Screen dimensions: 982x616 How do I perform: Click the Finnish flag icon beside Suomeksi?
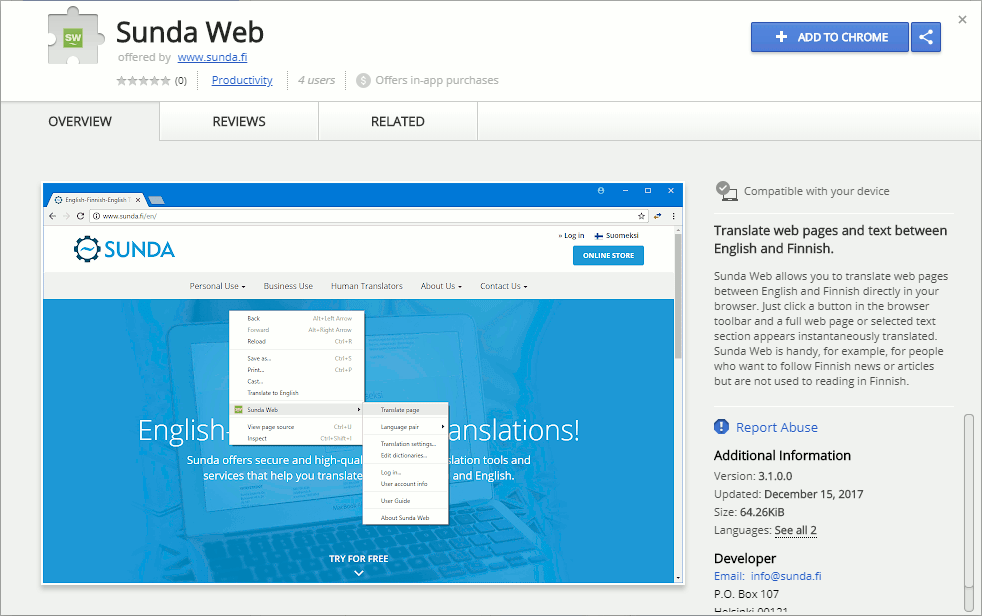point(599,236)
